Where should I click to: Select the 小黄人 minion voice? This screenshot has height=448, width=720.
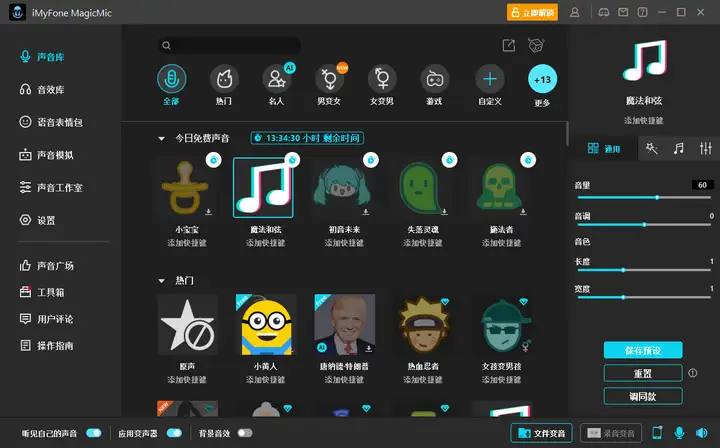click(x=265, y=325)
